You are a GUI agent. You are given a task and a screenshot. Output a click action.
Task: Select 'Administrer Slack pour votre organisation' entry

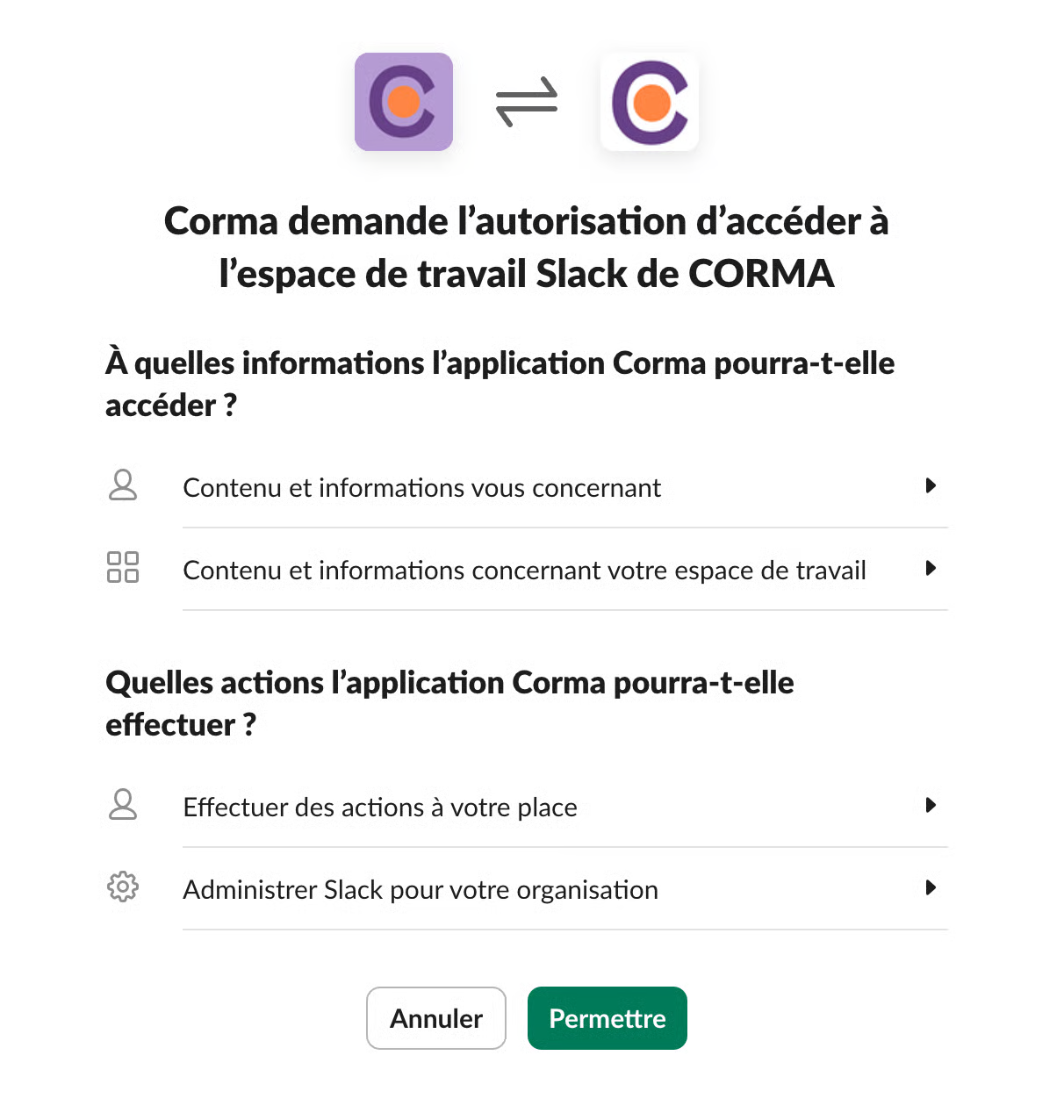421,890
